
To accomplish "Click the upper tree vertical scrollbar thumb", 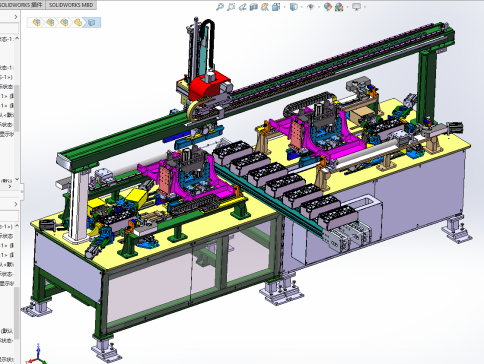I will tap(17, 108).
